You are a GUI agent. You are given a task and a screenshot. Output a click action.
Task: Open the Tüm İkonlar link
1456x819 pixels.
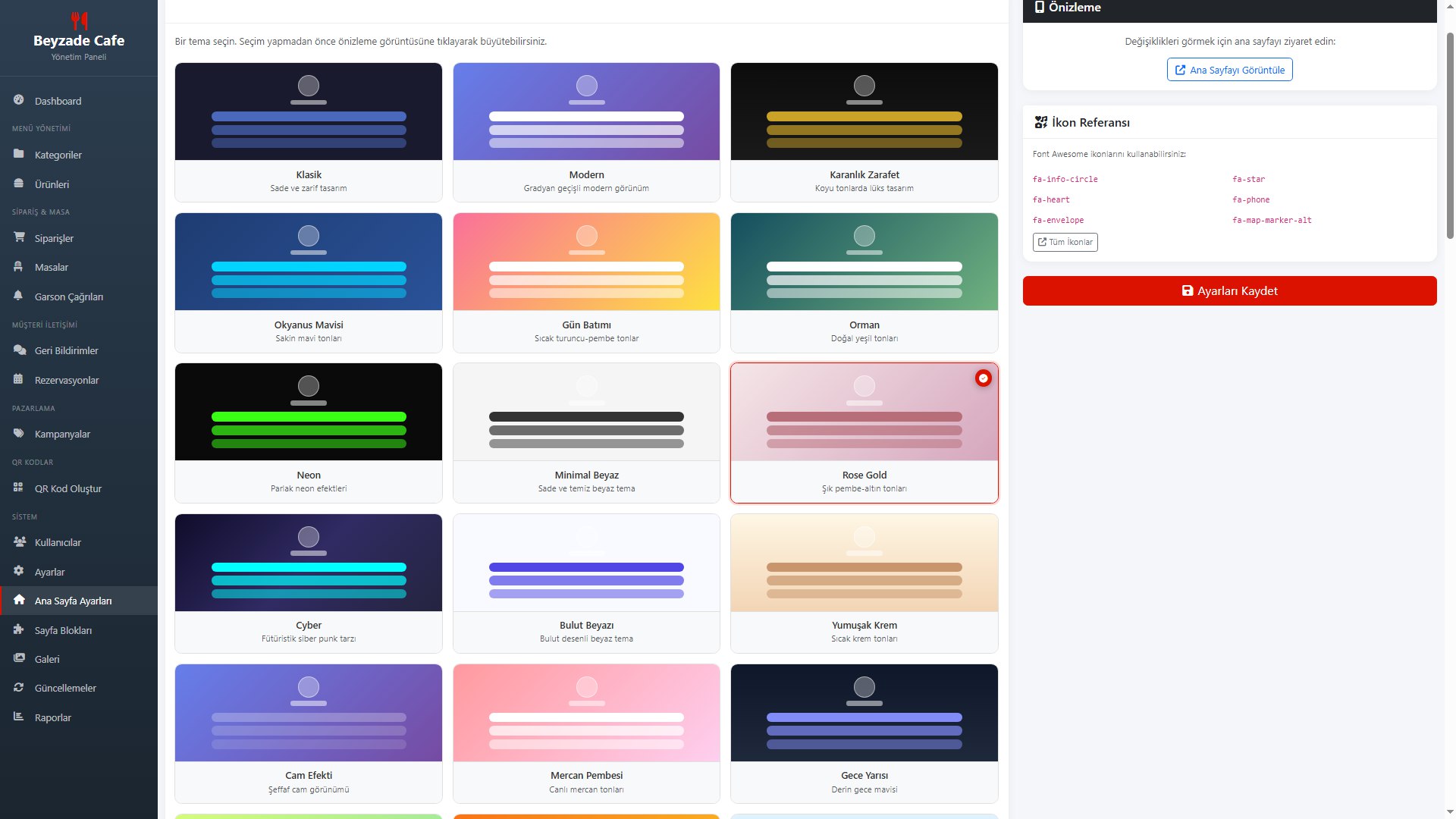pyautogui.click(x=1065, y=242)
